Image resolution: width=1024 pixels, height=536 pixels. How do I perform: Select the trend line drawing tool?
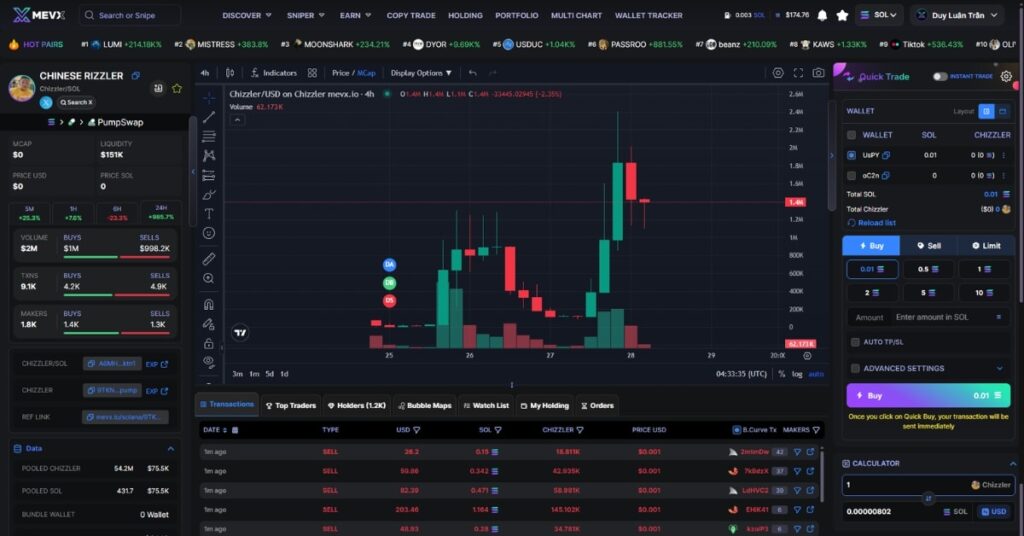(x=209, y=118)
